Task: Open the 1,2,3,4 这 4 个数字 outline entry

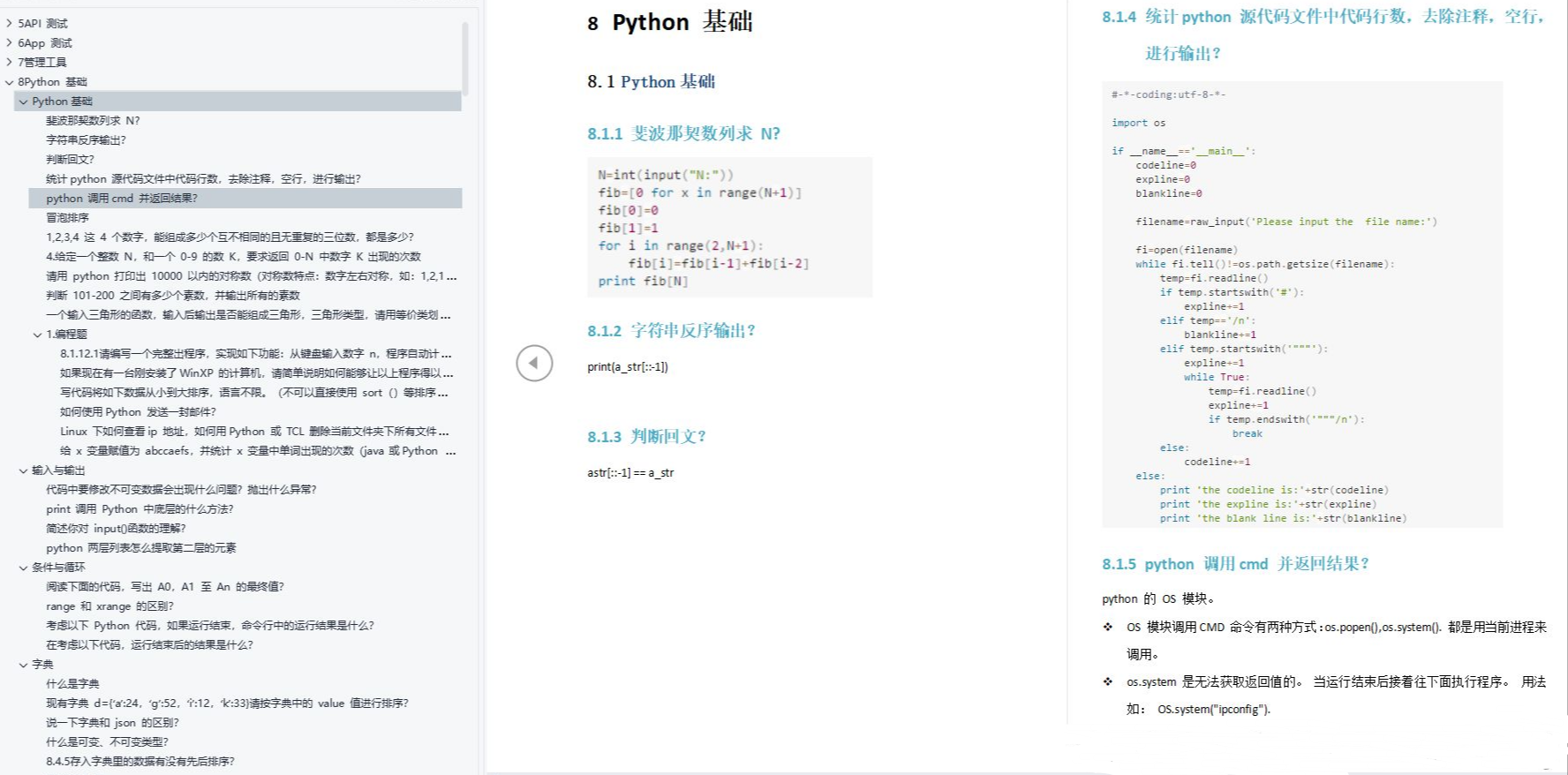Action: point(230,237)
